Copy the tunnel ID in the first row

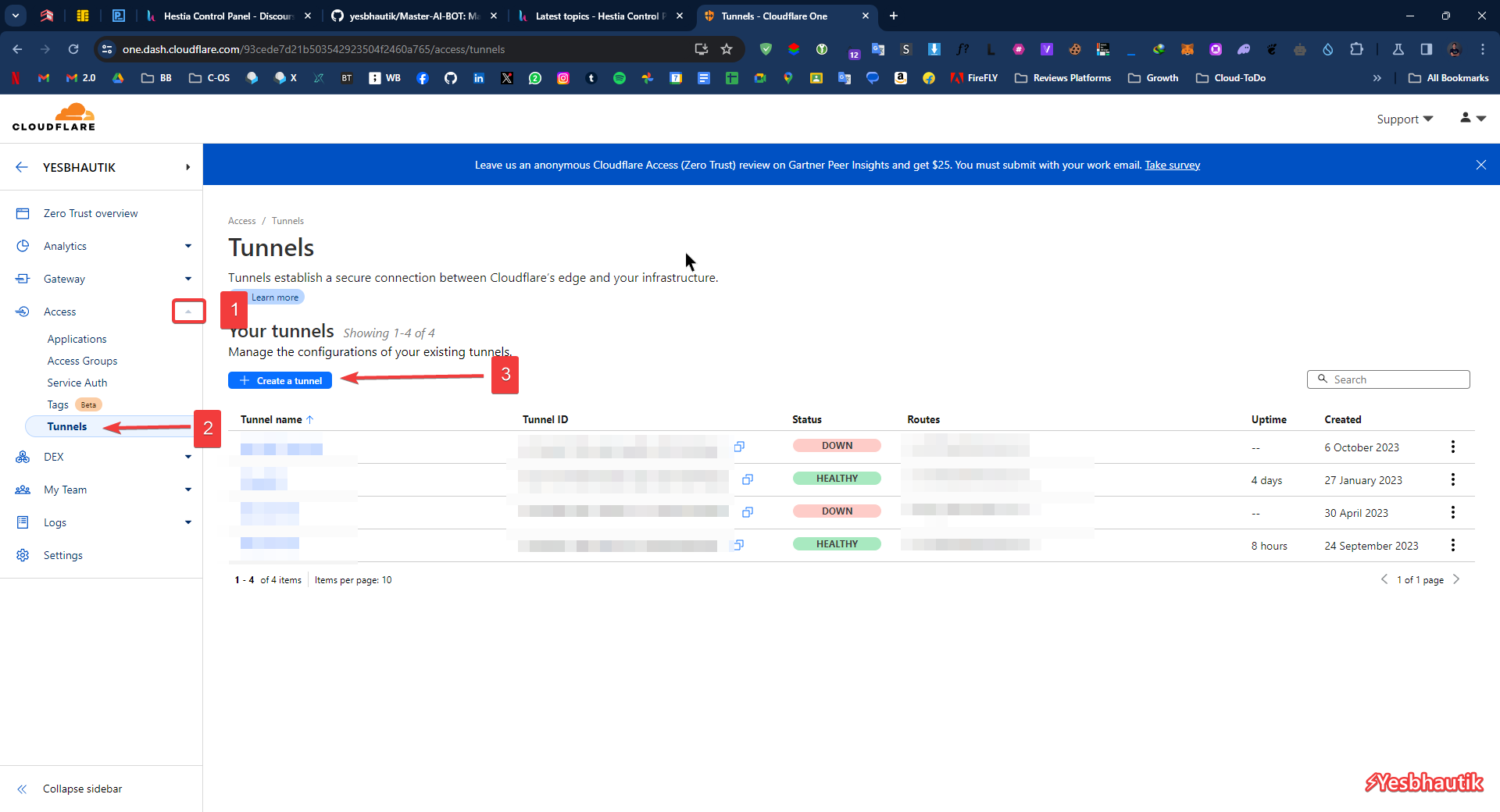click(739, 447)
